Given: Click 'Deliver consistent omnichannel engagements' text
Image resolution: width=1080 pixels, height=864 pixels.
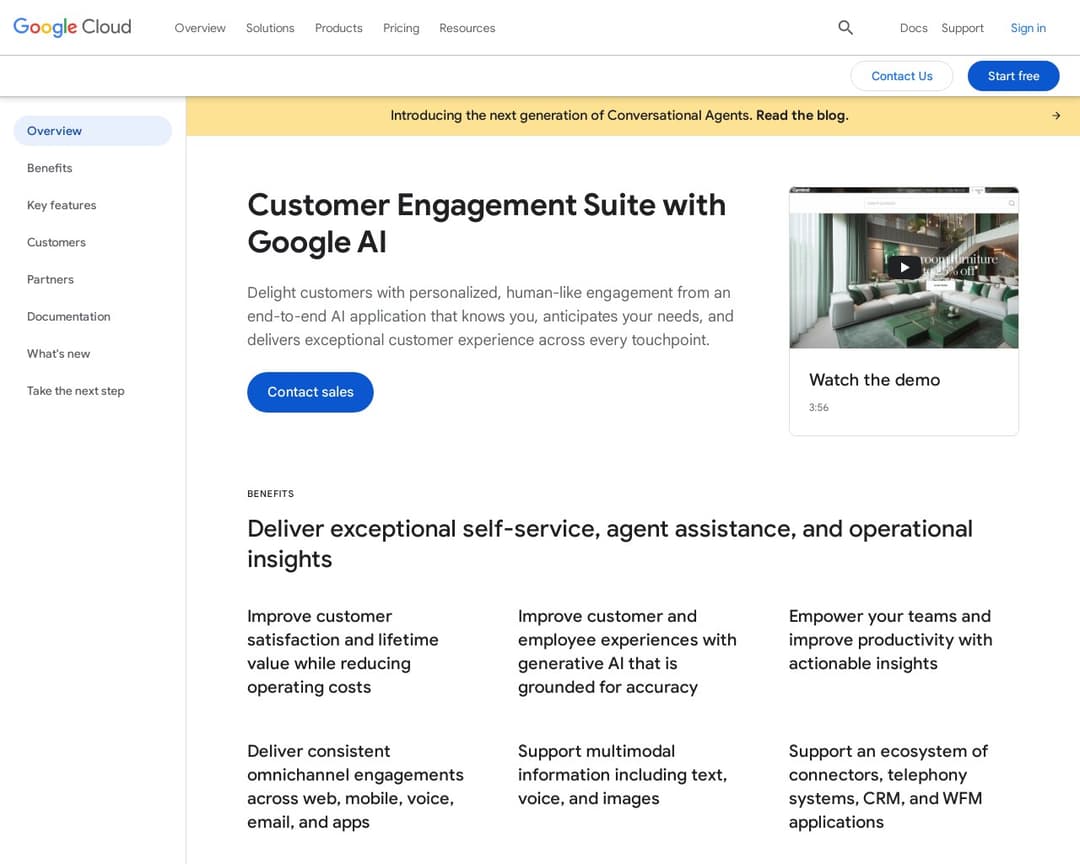Looking at the screenshot, I should point(355,787).
